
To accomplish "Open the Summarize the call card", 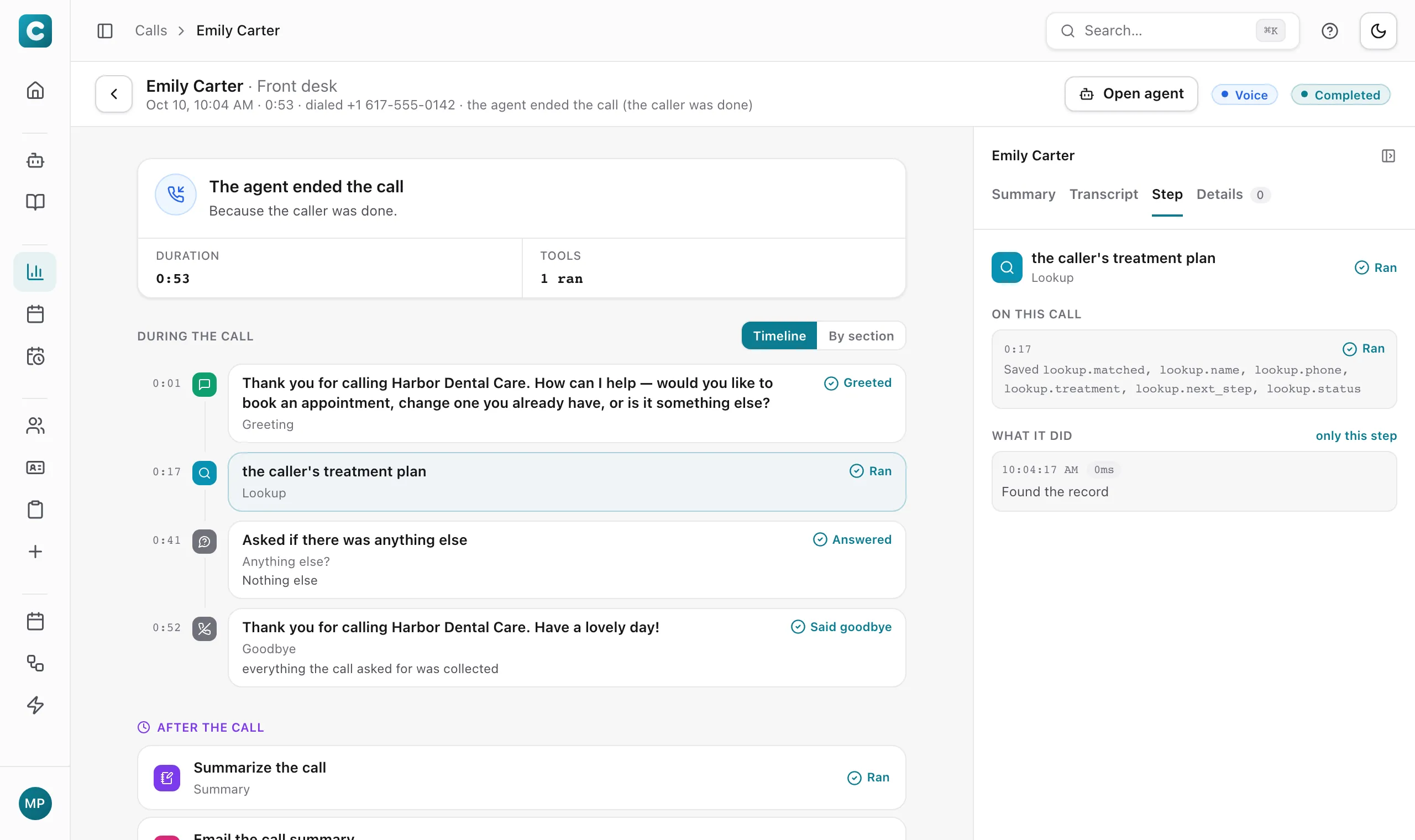I will coord(521,778).
